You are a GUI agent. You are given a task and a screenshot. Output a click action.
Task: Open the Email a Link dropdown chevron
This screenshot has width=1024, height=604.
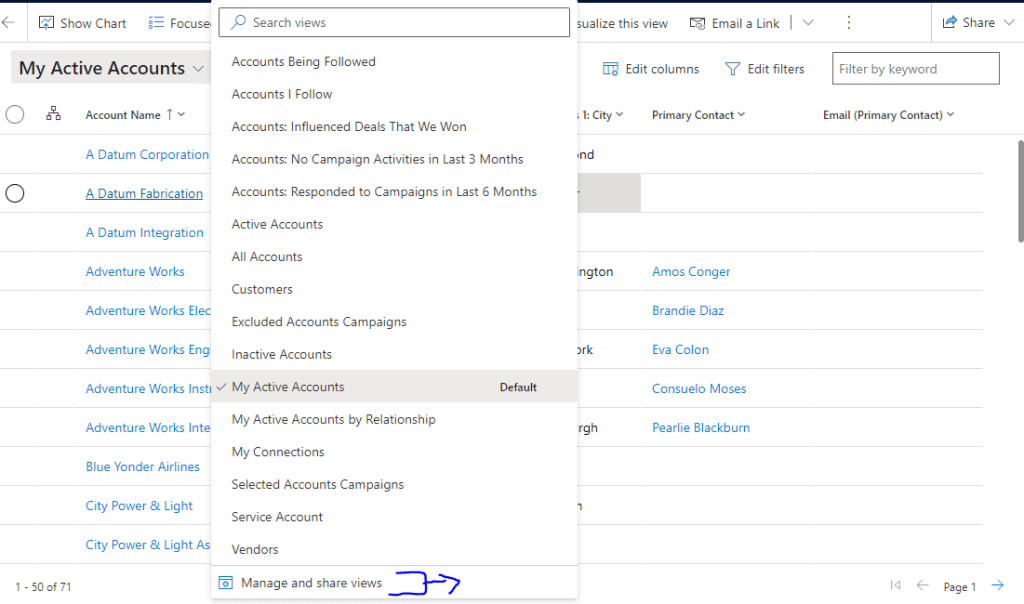pyautogui.click(x=808, y=23)
